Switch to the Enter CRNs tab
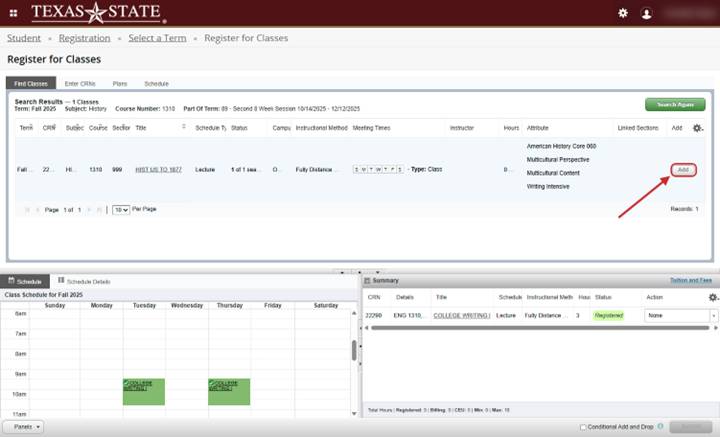This screenshot has height=437, width=720. pyautogui.click(x=80, y=84)
